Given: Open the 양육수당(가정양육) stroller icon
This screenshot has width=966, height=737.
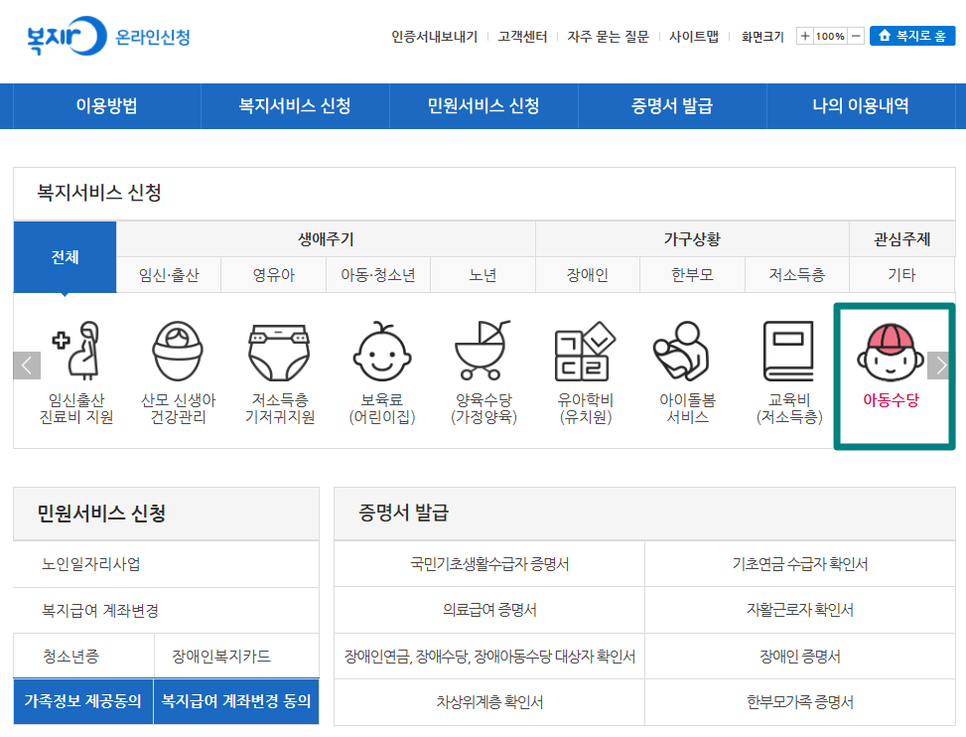Looking at the screenshot, I should [484, 372].
